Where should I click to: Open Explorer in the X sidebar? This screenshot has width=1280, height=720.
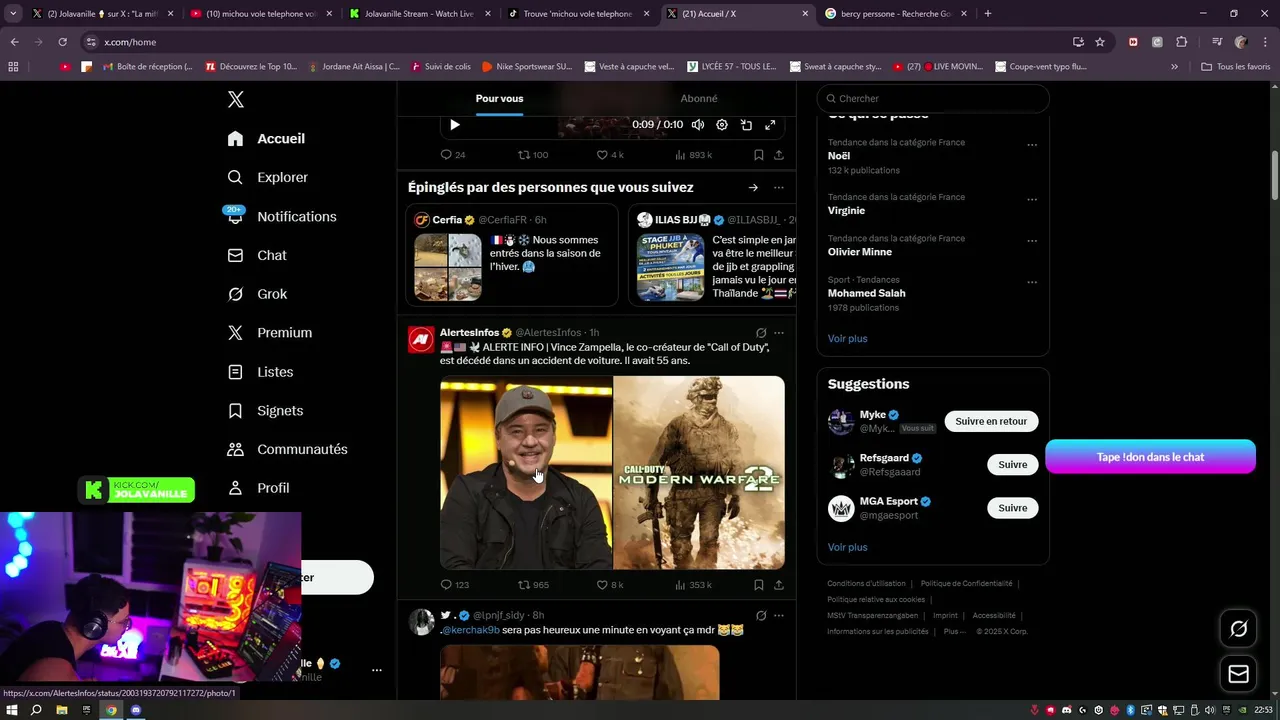[268, 177]
